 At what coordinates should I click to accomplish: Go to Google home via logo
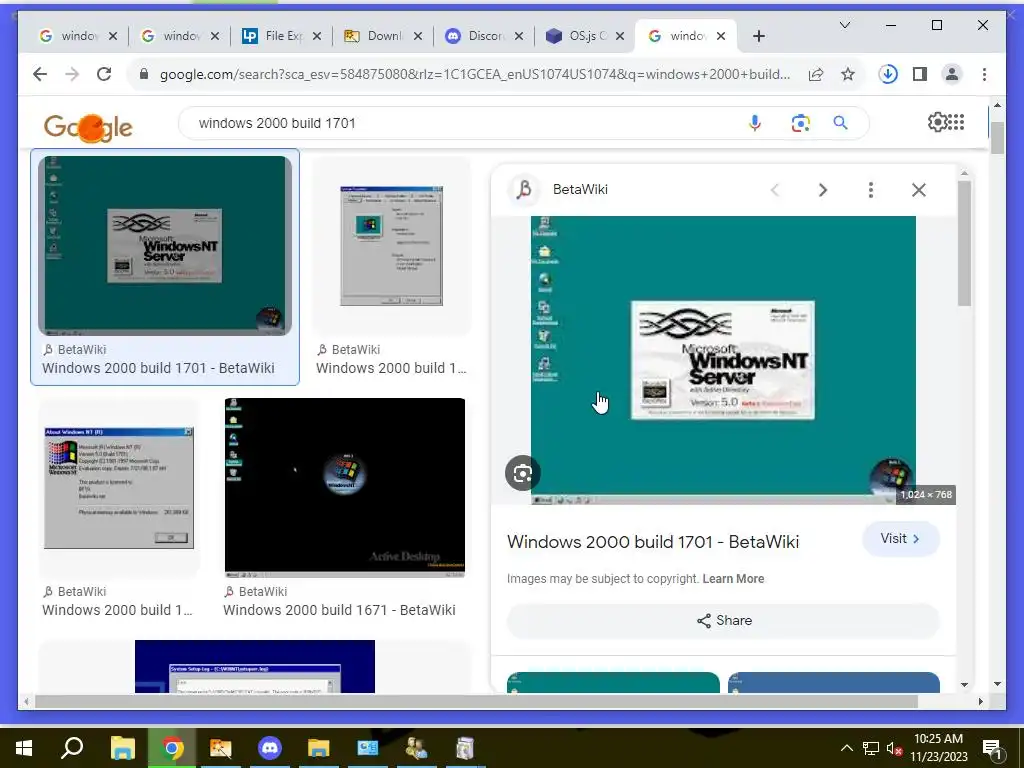88,127
